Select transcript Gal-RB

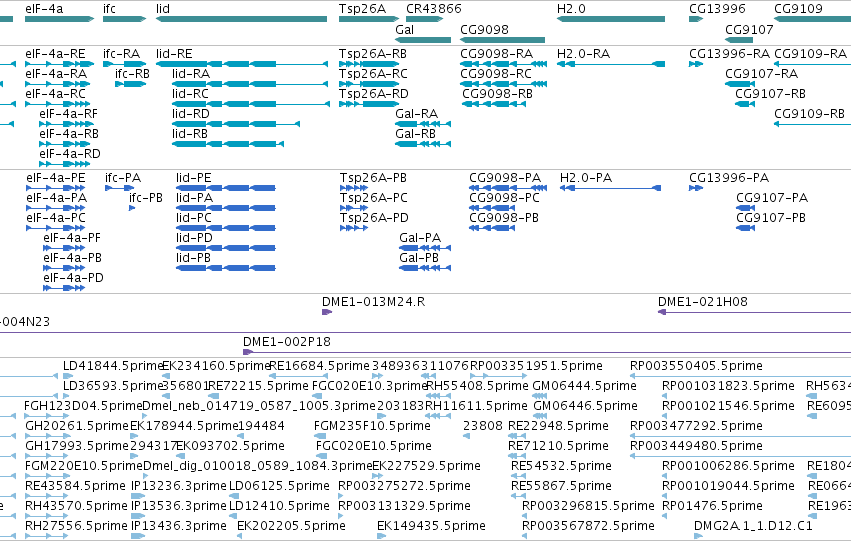[x=415, y=133]
